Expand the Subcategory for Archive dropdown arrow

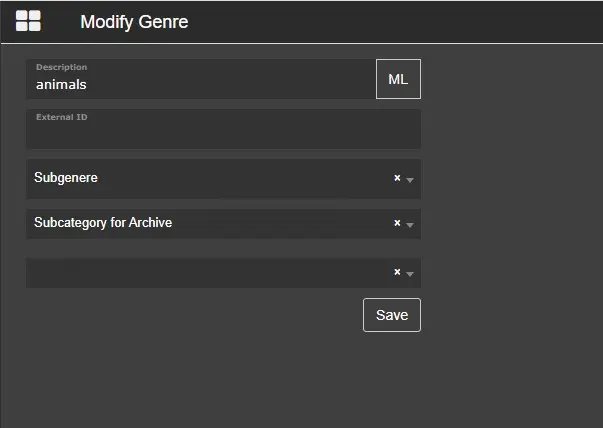(410, 224)
